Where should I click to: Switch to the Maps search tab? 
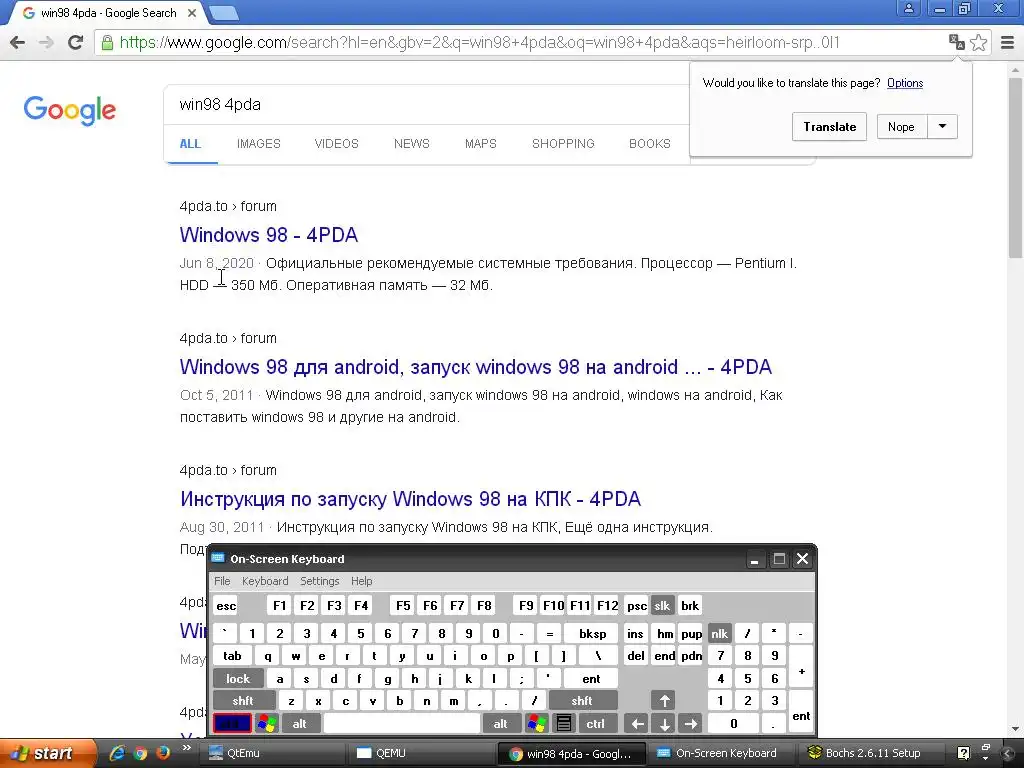pos(481,144)
